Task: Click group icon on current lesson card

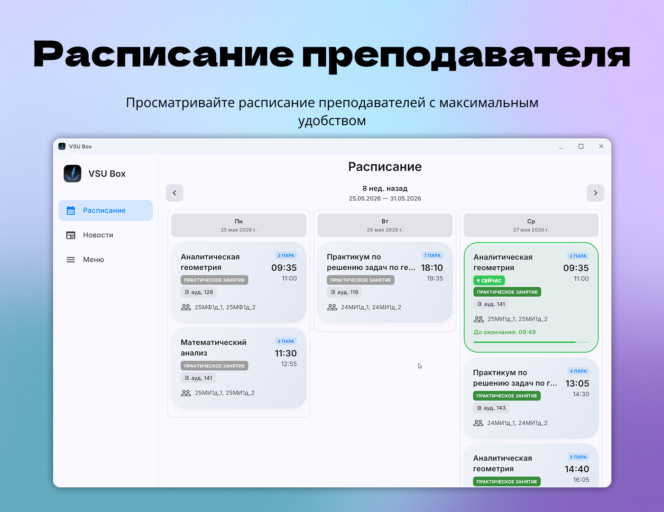Action: point(479,319)
